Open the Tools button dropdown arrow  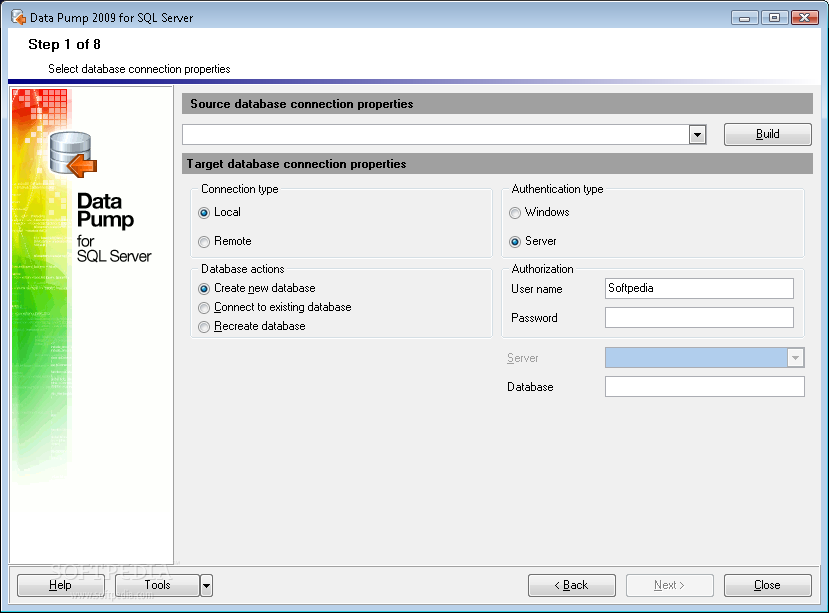pos(207,585)
